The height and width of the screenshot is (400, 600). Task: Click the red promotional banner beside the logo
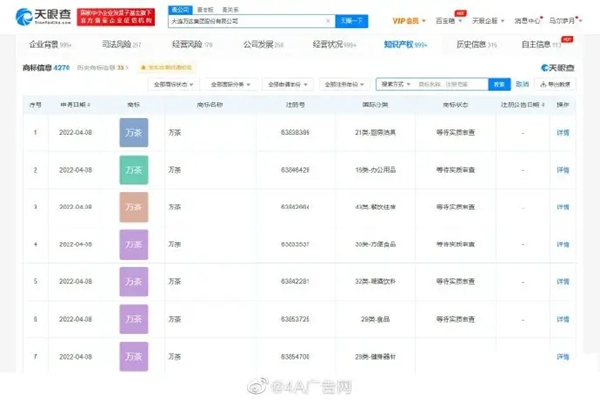click(116, 17)
